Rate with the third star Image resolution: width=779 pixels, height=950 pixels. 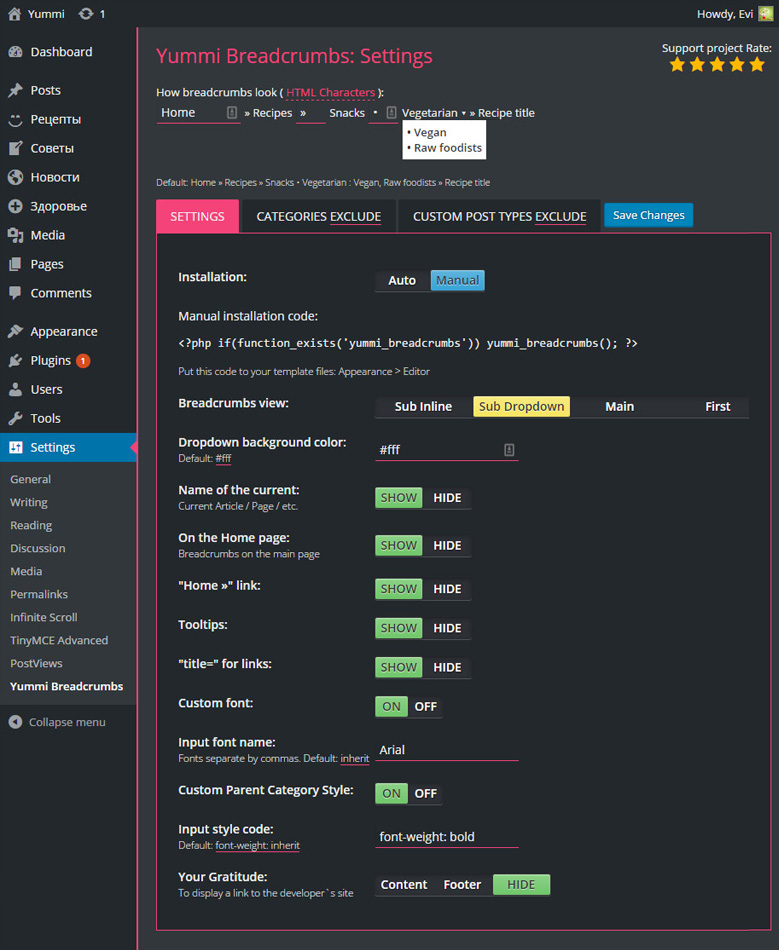tap(717, 64)
